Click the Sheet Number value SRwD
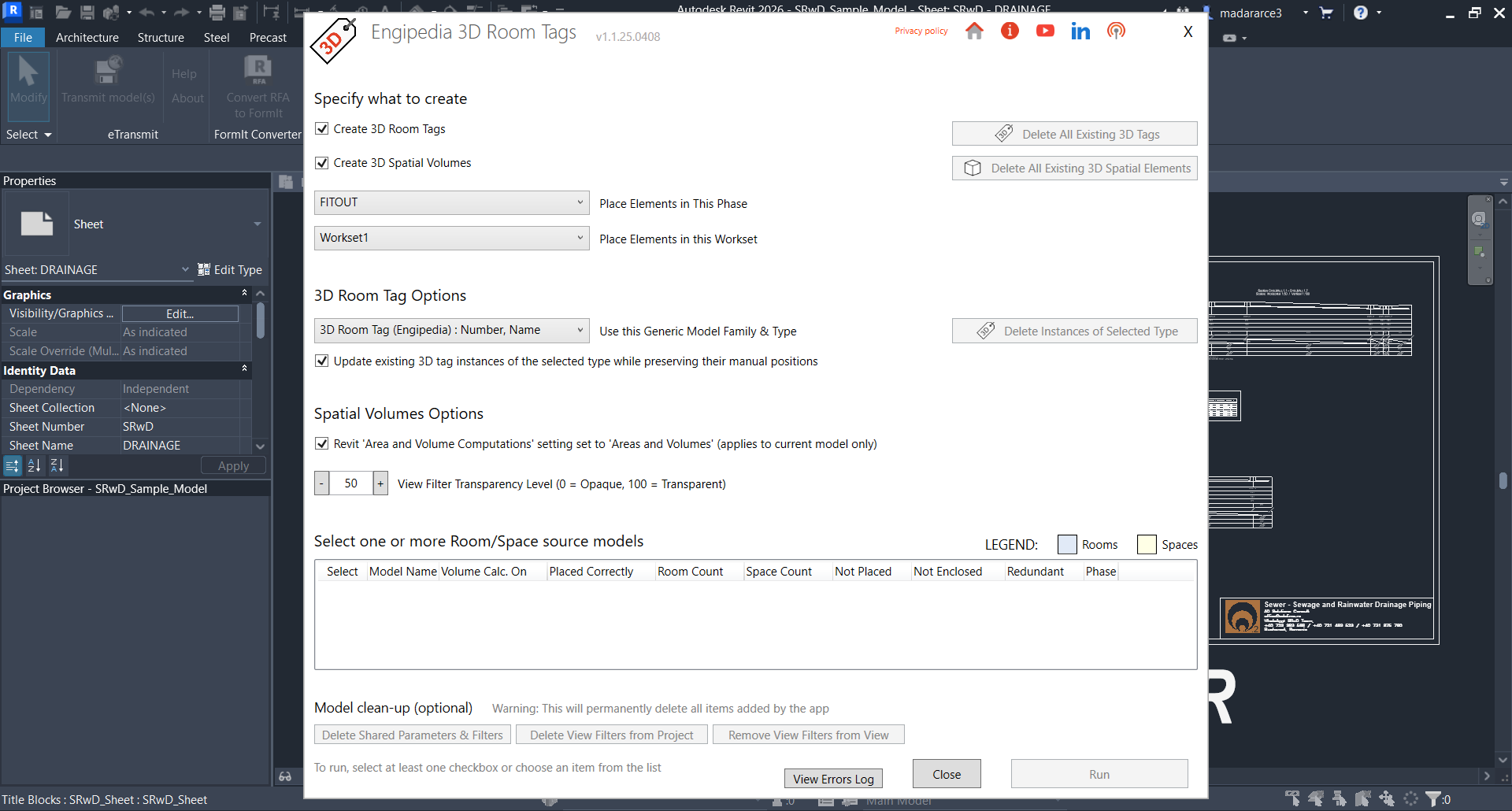This screenshot has width=1512, height=811. pyautogui.click(x=180, y=427)
